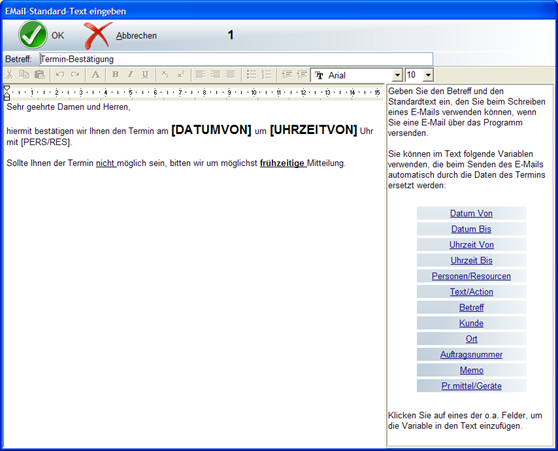Screen dimensions: 558x451
Task: Cancel via the red X Abbrechen button
Action: pyautogui.click(x=120, y=35)
